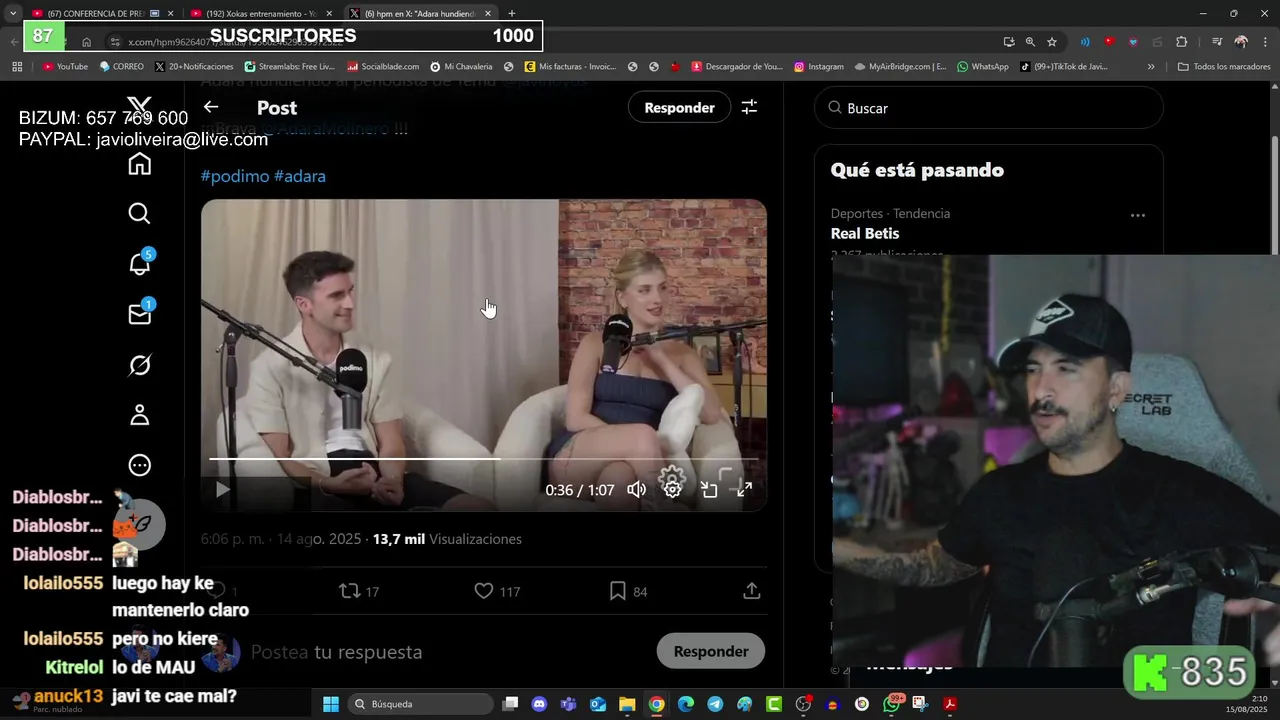Screen dimensions: 1280x720
Task: Open Profile person icon
Action: pyautogui.click(x=140, y=415)
